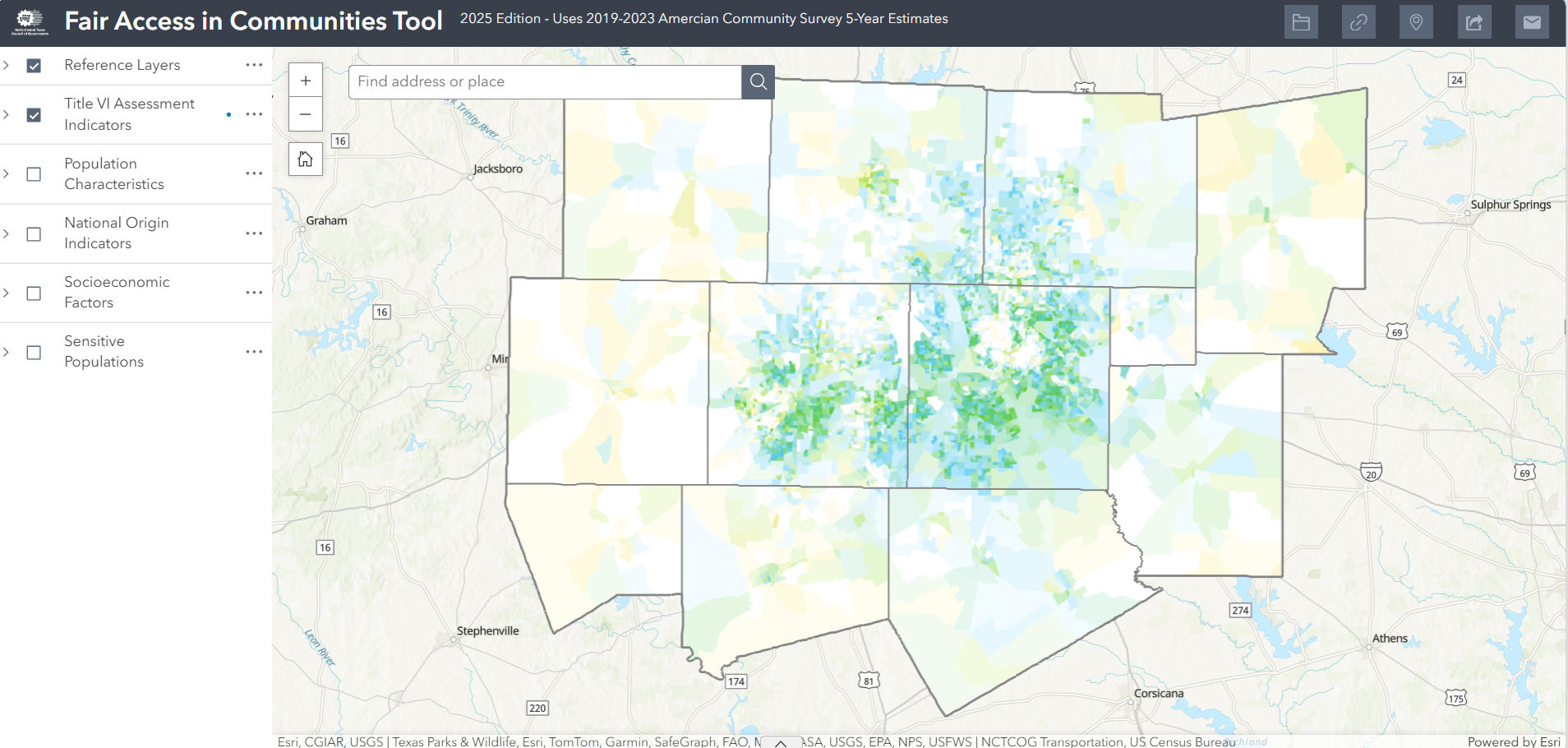Image resolution: width=1568 pixels, height=748 pixels.
Task: Click the zoom out button on the map
Action: pos(305,114)
